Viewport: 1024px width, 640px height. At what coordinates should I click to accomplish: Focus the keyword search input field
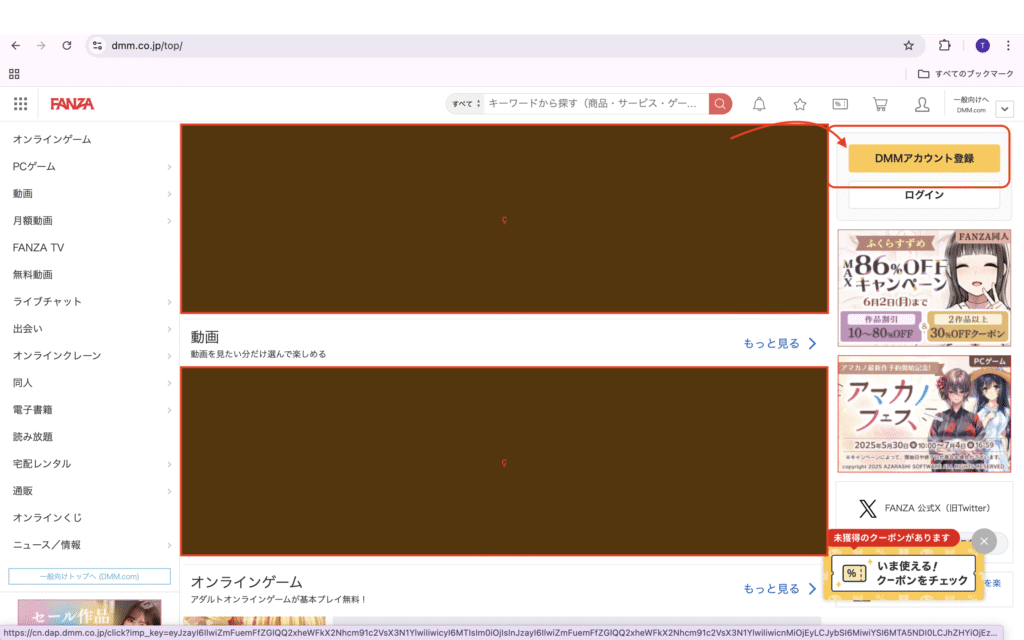(596, 104)
